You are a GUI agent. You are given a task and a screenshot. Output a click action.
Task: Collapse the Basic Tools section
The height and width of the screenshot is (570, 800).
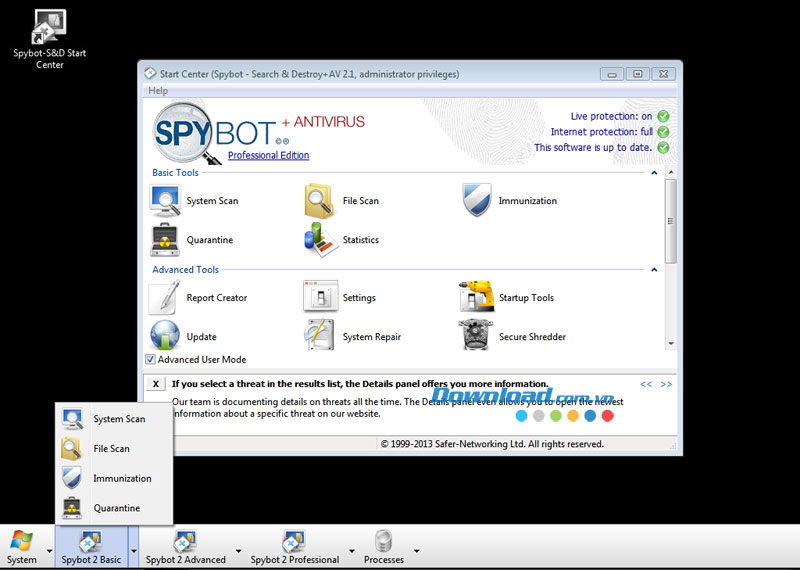(655, 173)
